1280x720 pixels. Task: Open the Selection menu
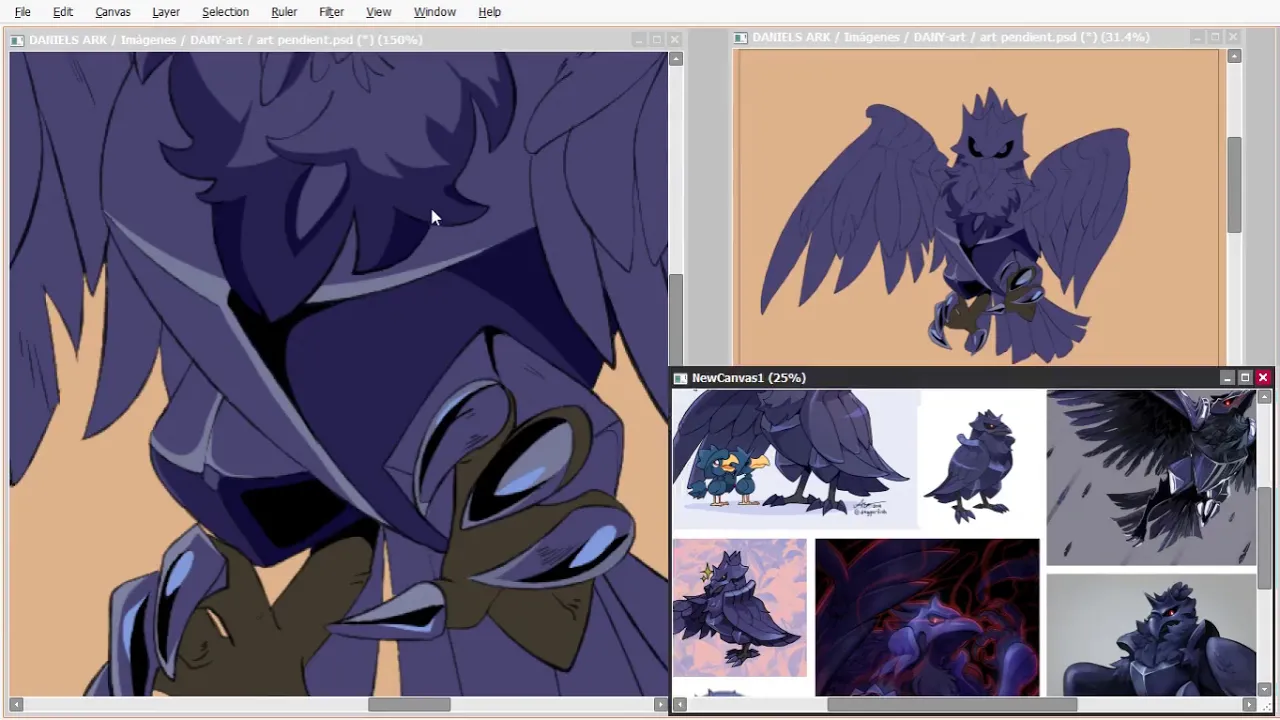tap(225, 12)
